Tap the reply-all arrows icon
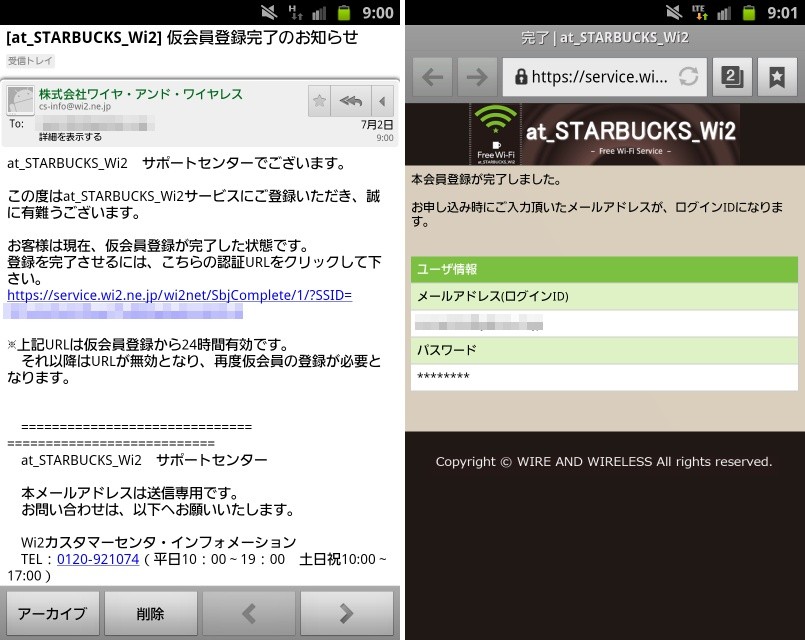This screenshot has width=805, height=640. [351, 101]
